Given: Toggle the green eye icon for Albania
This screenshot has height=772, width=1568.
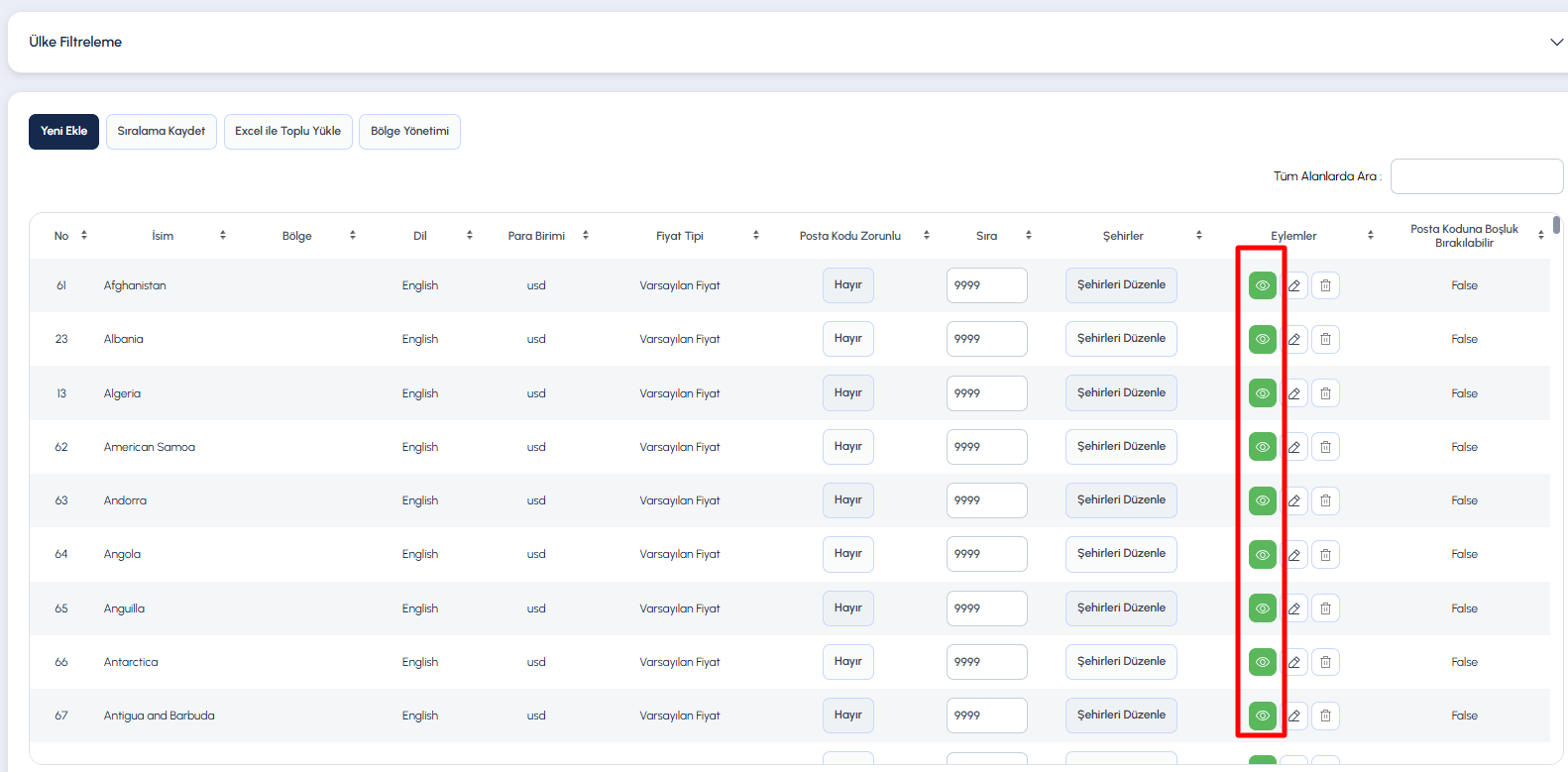Looking at the screenshot, I should click(1262, 339).
